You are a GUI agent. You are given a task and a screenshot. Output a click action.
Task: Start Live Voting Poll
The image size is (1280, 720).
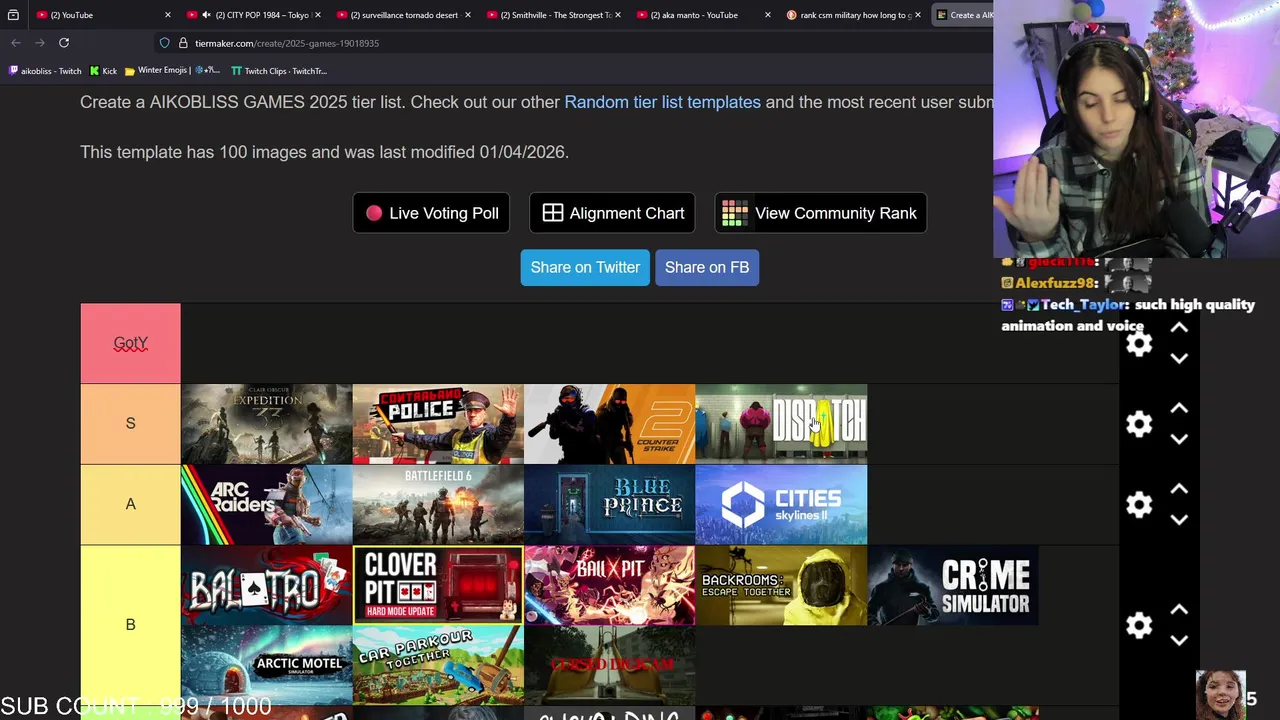tap(431, 213)
